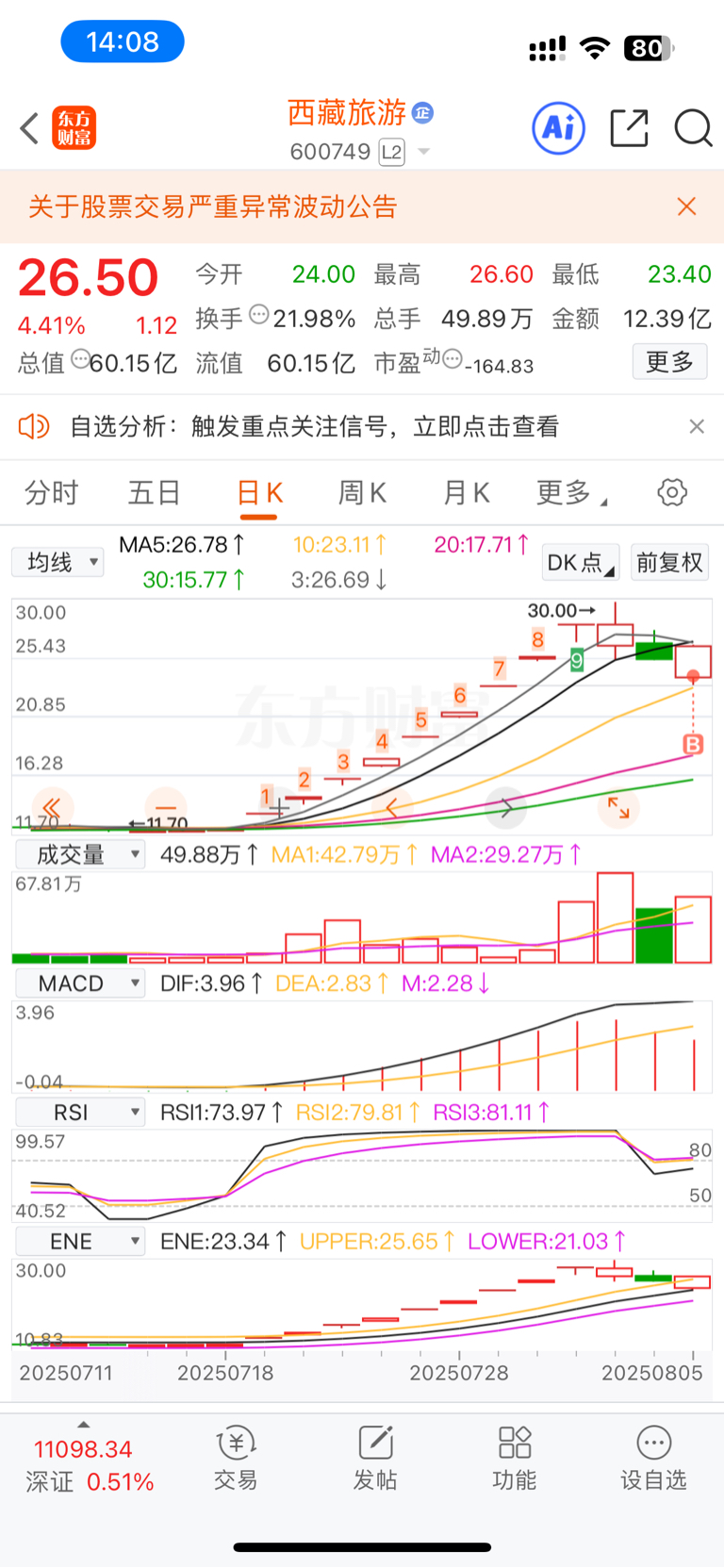
Task: Jump to earliest with double left arrow
Action: 52,807
